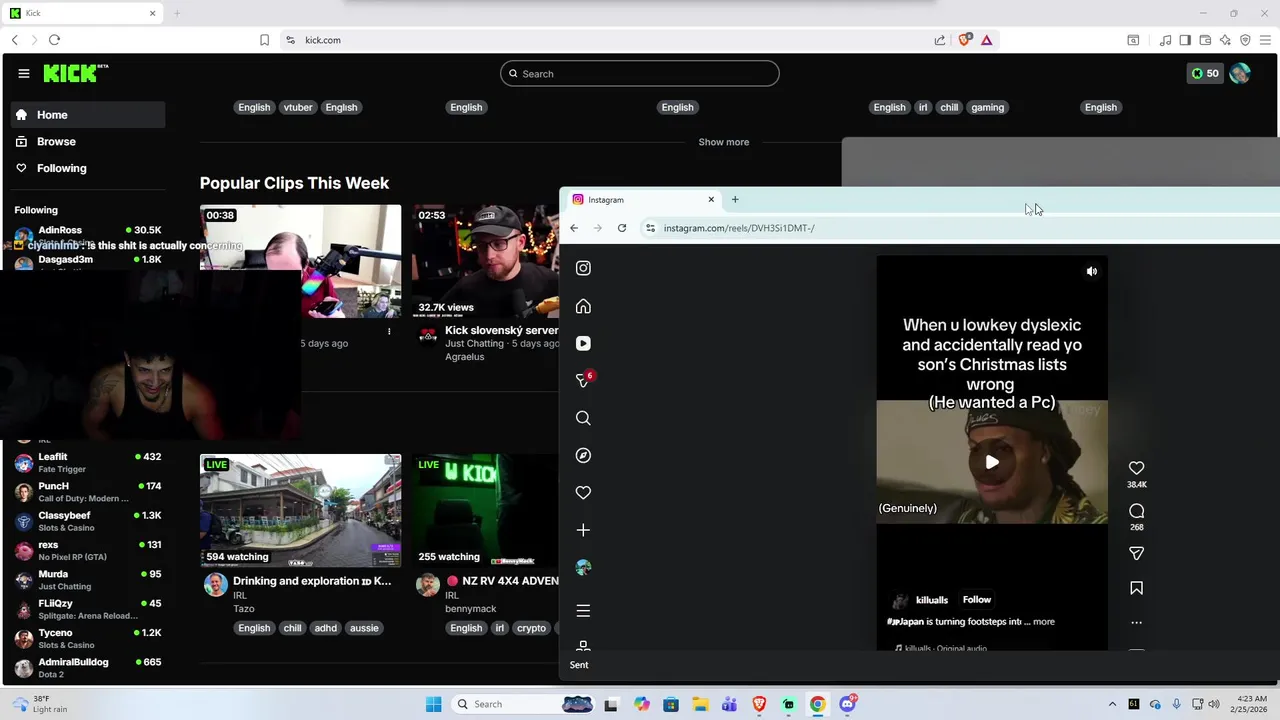Open AdmiralBulldog channel in Following list
Viewport: 1280px width, 720px height.
pyautogui.click(x=88, y=668)
